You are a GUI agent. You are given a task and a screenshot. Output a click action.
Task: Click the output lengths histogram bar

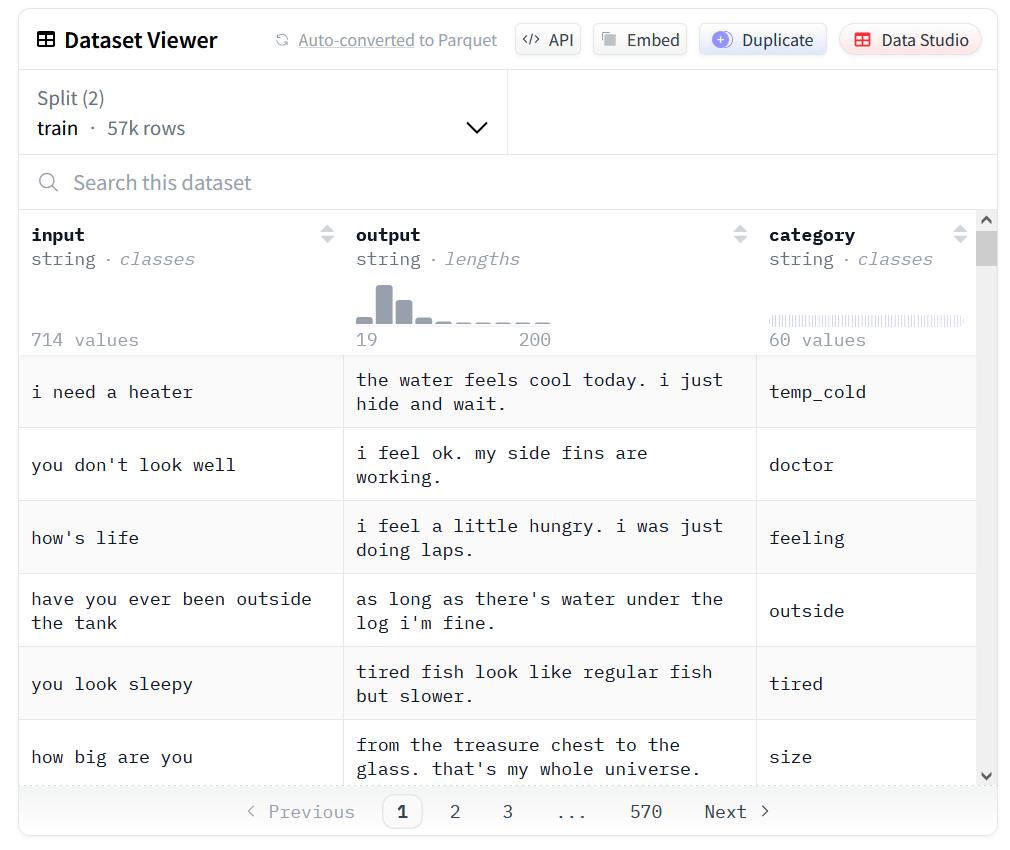[385, 305]
